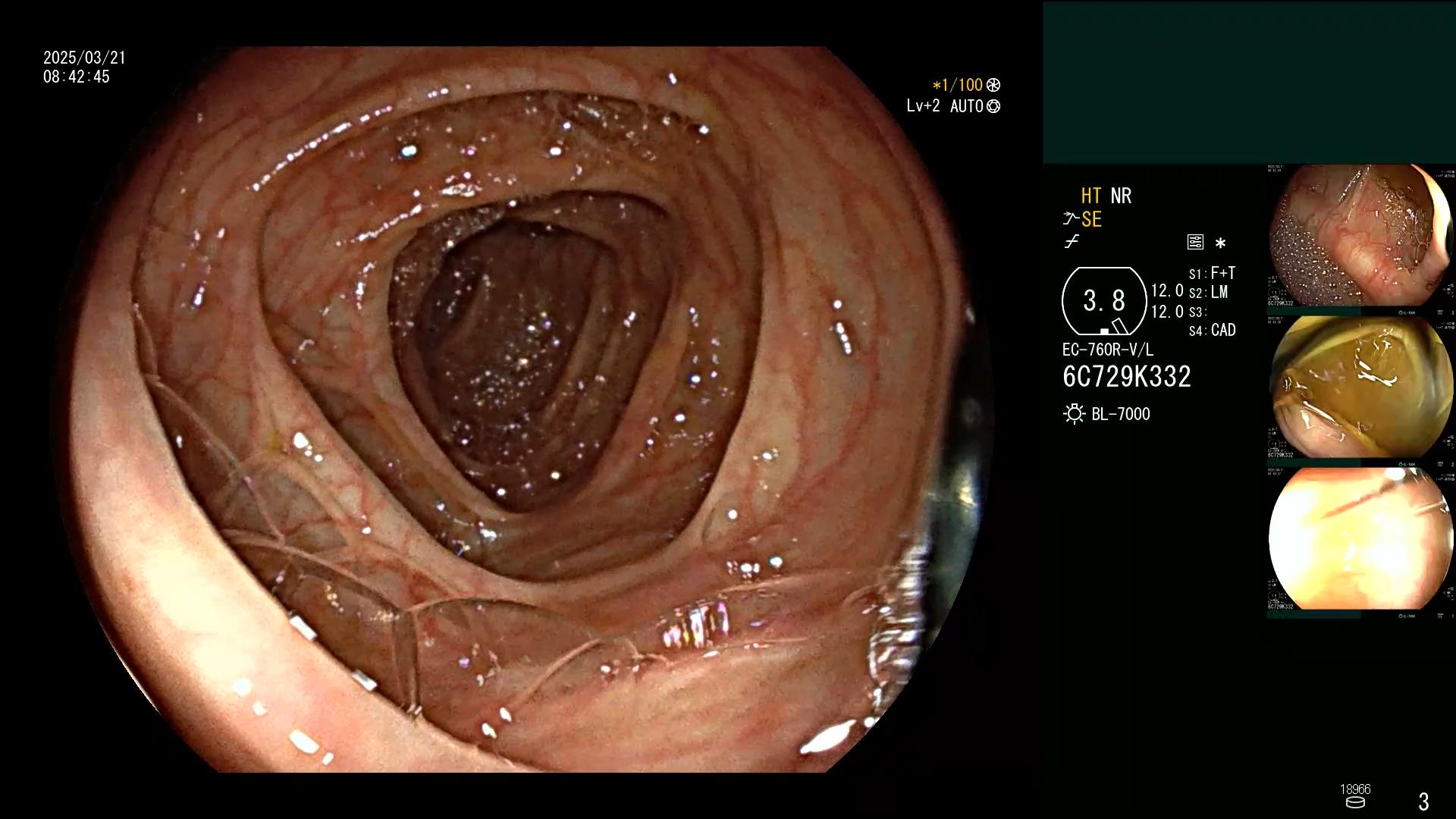Click the light source lamp icon beside BL-7000
The height and width of the screenshot is (819, 1456).
pyautogui.click(x=1074, y=414)
